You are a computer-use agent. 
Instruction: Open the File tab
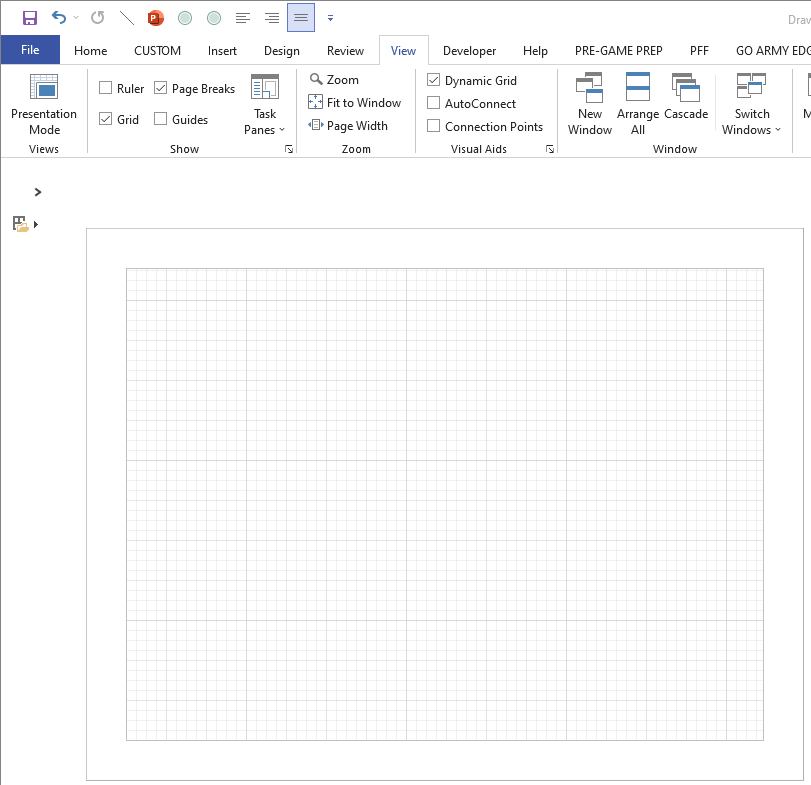[x=30, y=50]
